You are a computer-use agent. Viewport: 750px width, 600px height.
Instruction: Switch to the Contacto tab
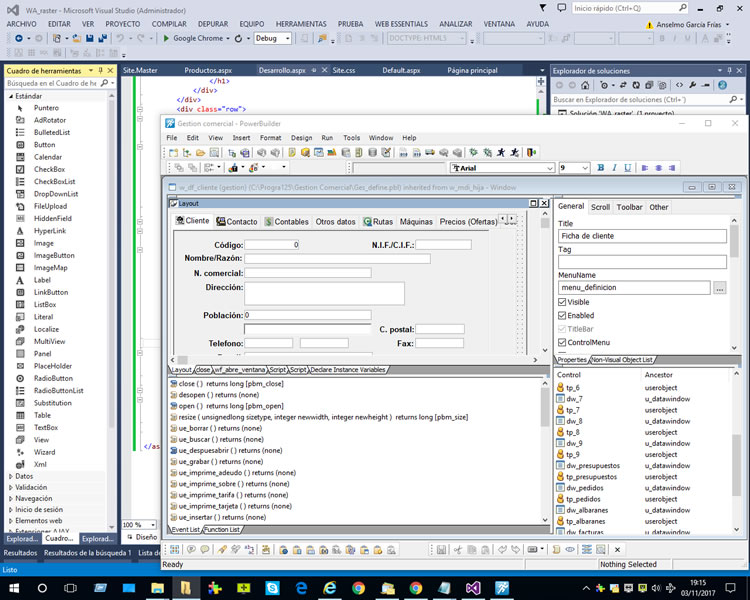237,222
